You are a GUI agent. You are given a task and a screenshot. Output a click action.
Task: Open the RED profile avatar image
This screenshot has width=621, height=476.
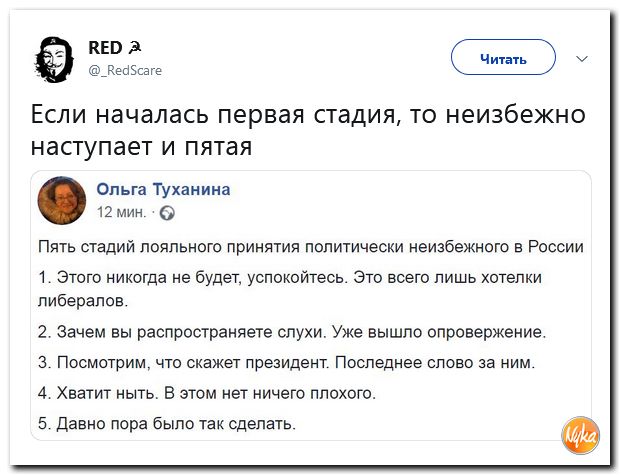point(54,59)
